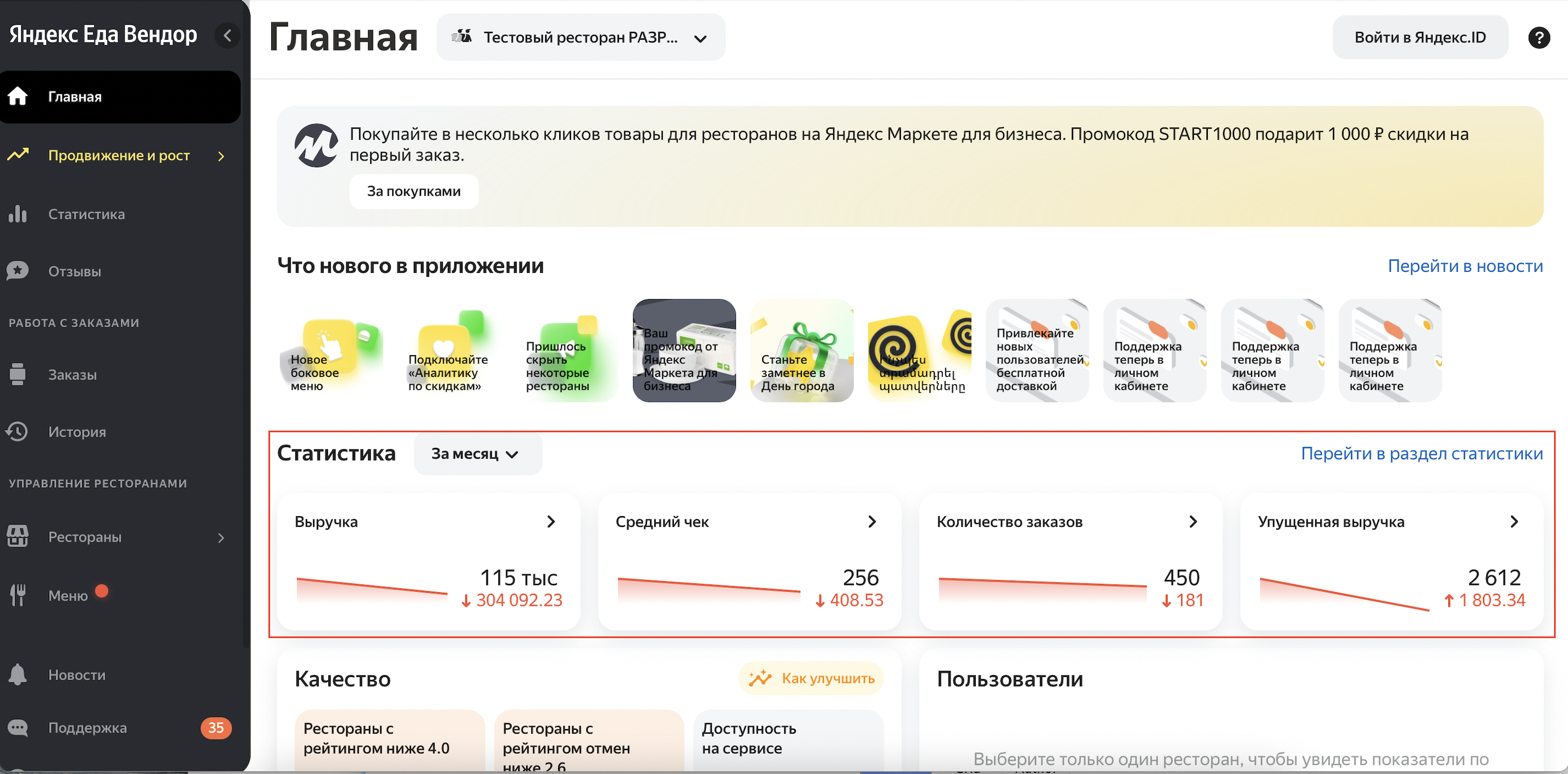Viewport: 1568px width, 774px height.
Task: Click the orders count value 450
Action: tap(1182, 577)
